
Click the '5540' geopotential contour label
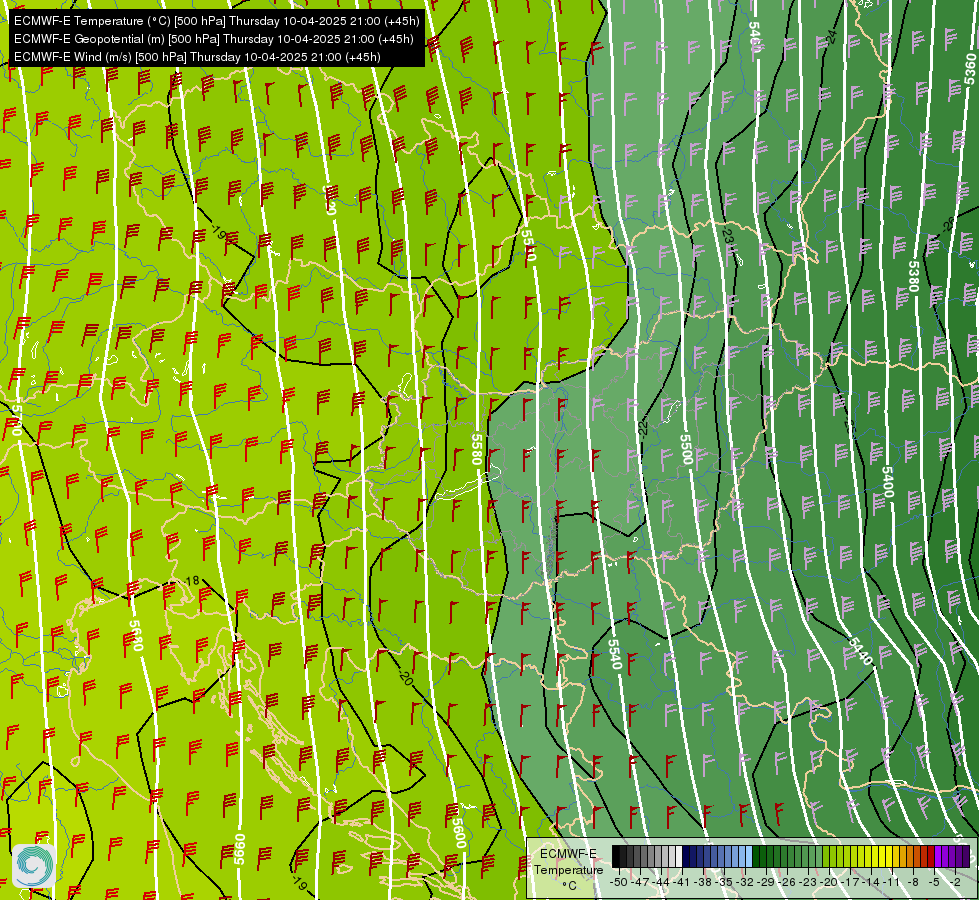click(x=614, y=655)
